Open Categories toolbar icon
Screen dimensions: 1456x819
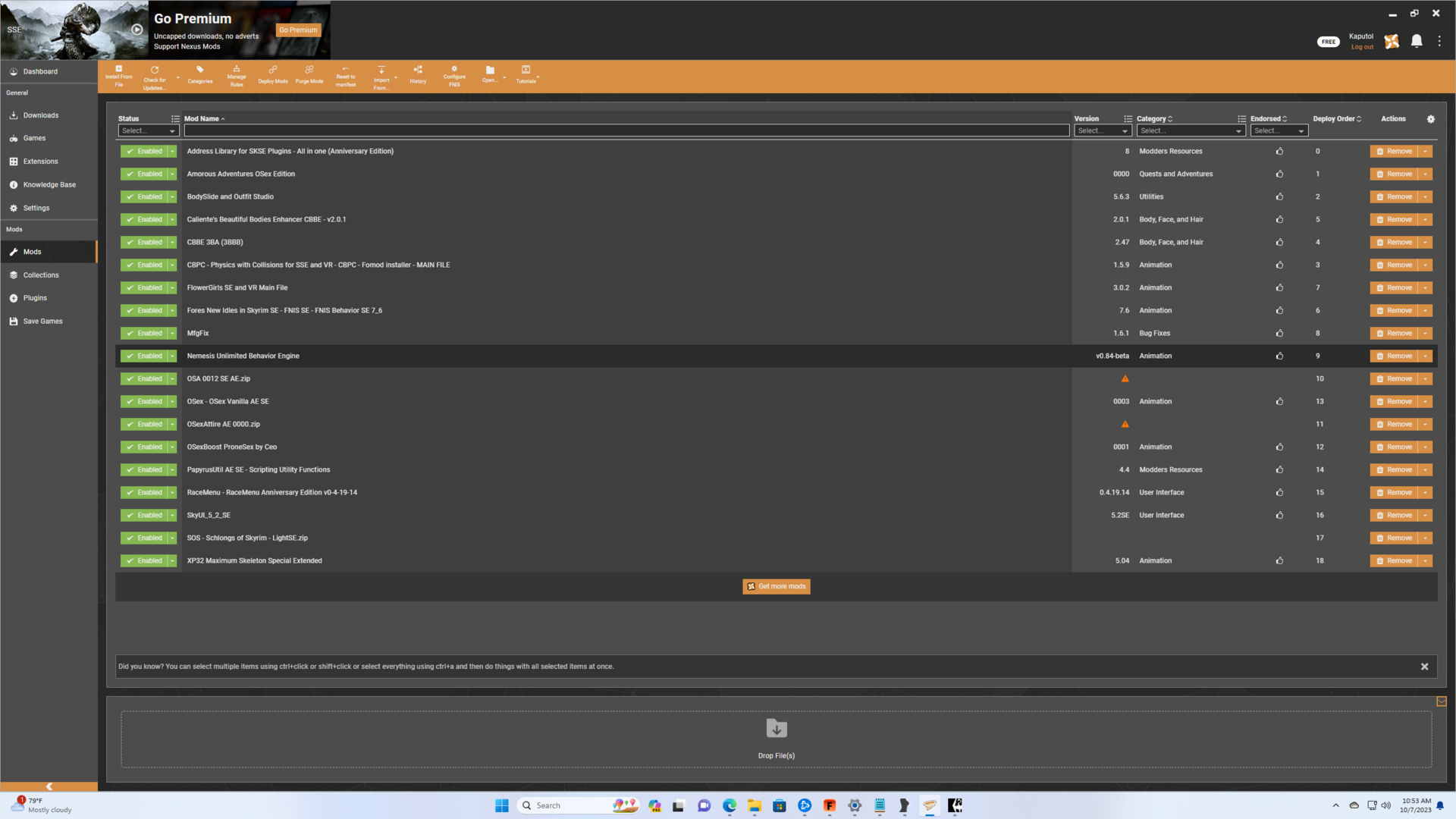click(200, 75)
